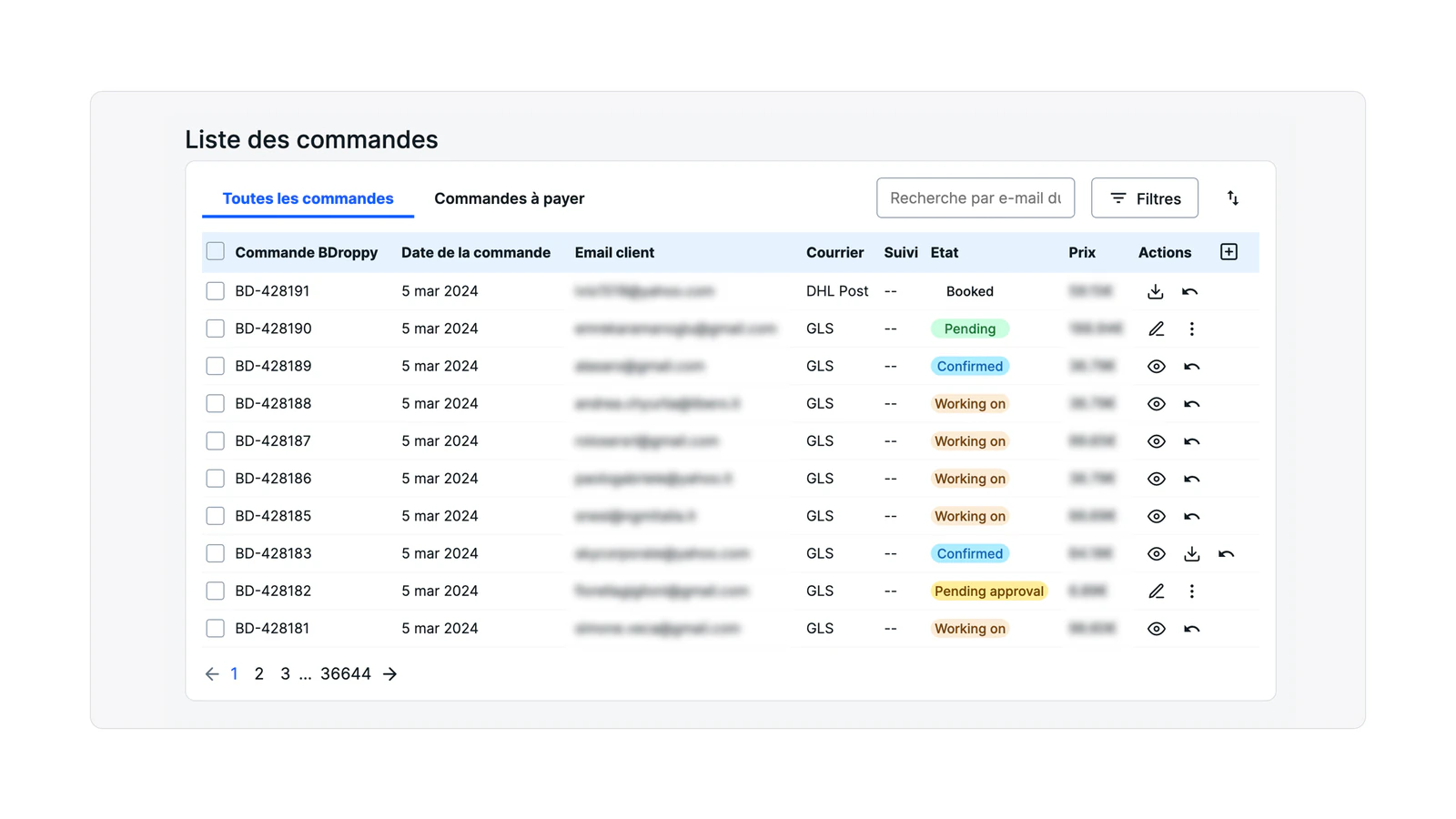
Task: Check the box for order BD-428182
Action: click(x=215, y=591)
